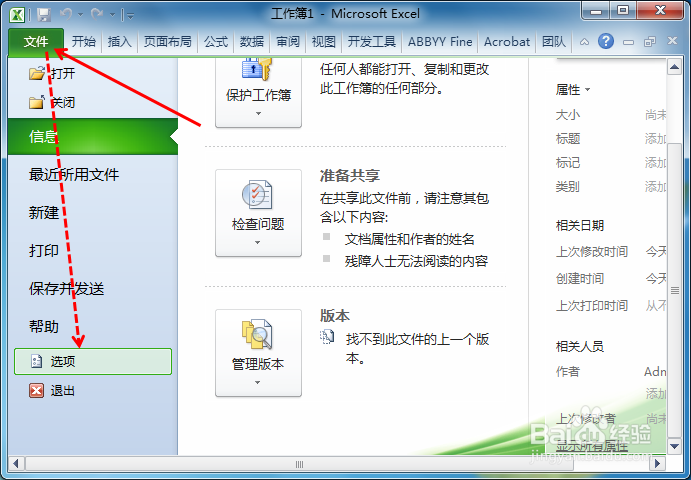Screen dimensions: 691x480
Task: Switch to the 开发工具 ribbon tab
Action: click(x=372, y=42)
